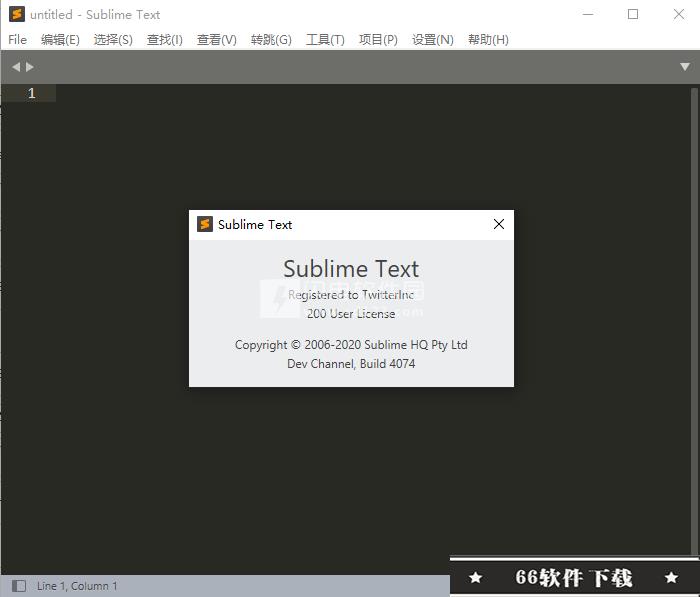Open the 工具(T) menu

pos(325,40)
